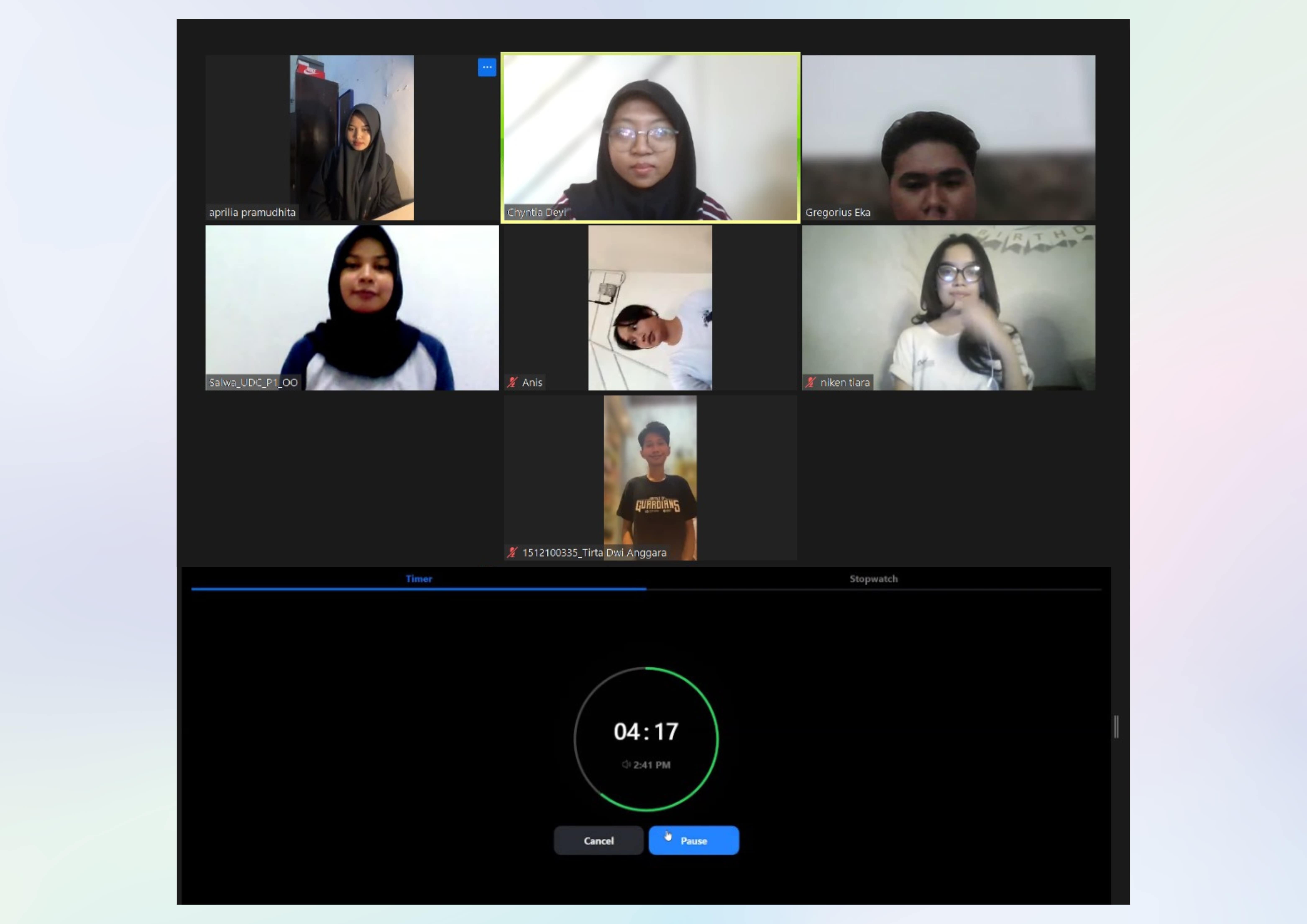Pause the countdown timer

pos(694,840)
